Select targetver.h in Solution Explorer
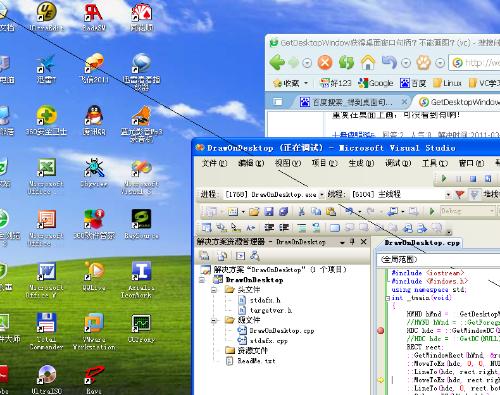The width and height of the screenshot is (500, 395). point(265,310)
